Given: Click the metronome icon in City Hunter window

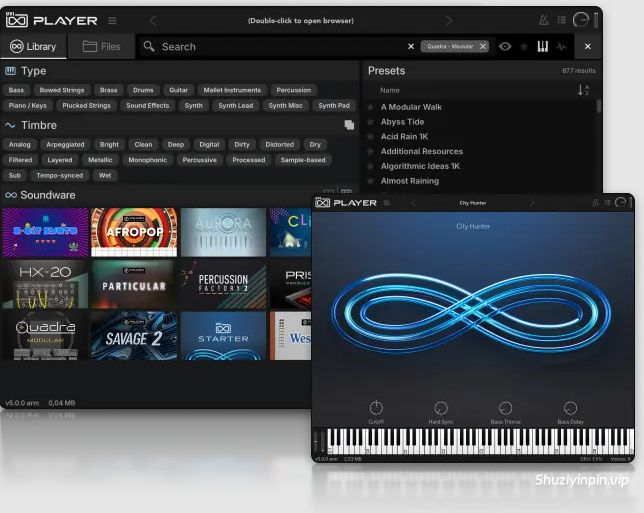Looking at the screenshot, I should 595,202.
